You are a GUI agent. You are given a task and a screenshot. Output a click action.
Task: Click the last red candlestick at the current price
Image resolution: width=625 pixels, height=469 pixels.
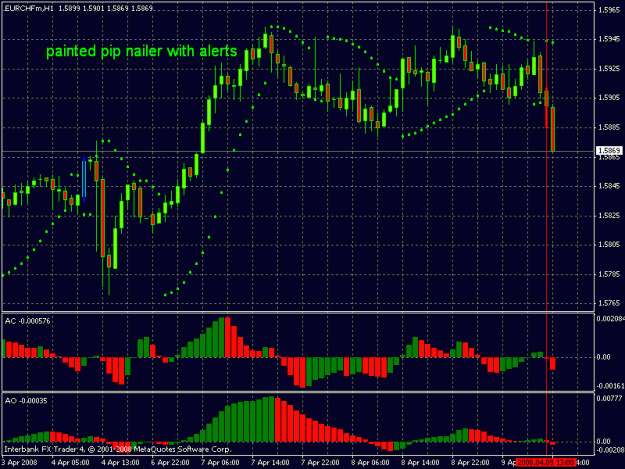coord(552,129)
